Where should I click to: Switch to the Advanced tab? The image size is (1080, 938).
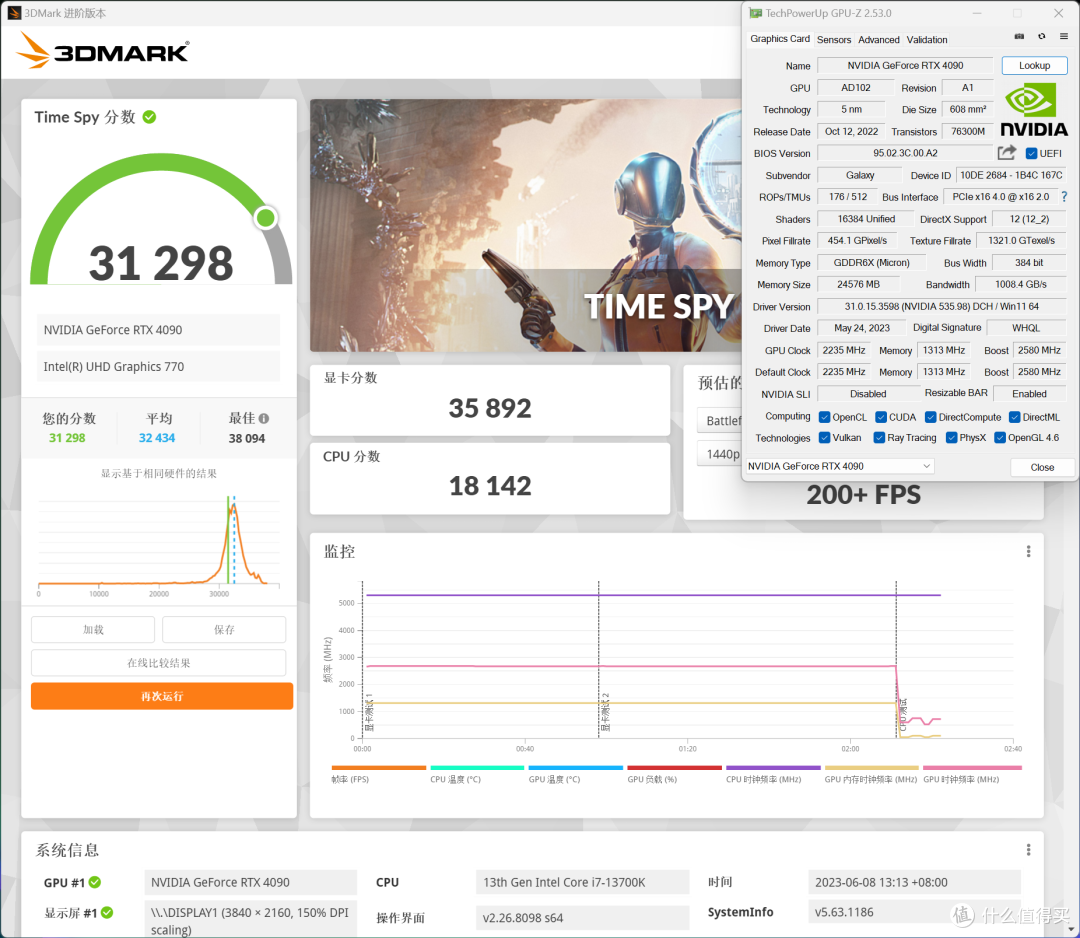pos(878,40)
